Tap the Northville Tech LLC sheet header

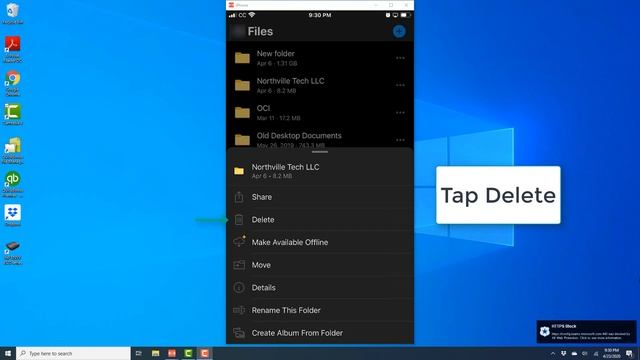pos(320,171)
